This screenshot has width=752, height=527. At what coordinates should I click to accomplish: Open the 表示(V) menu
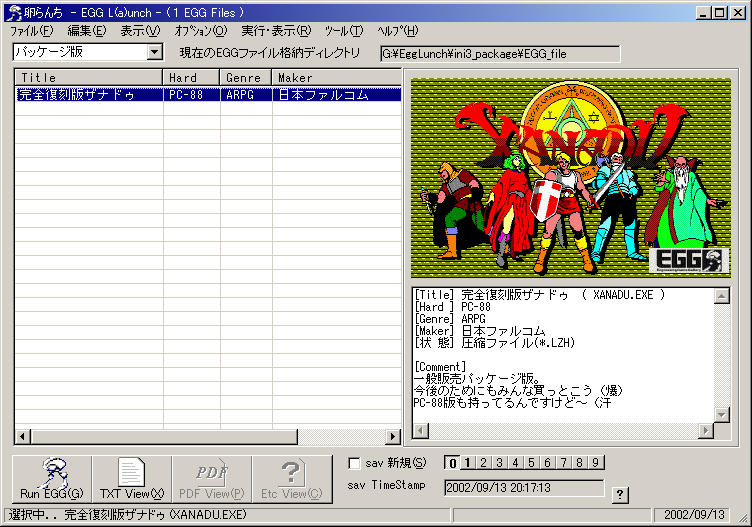point(140,31)
